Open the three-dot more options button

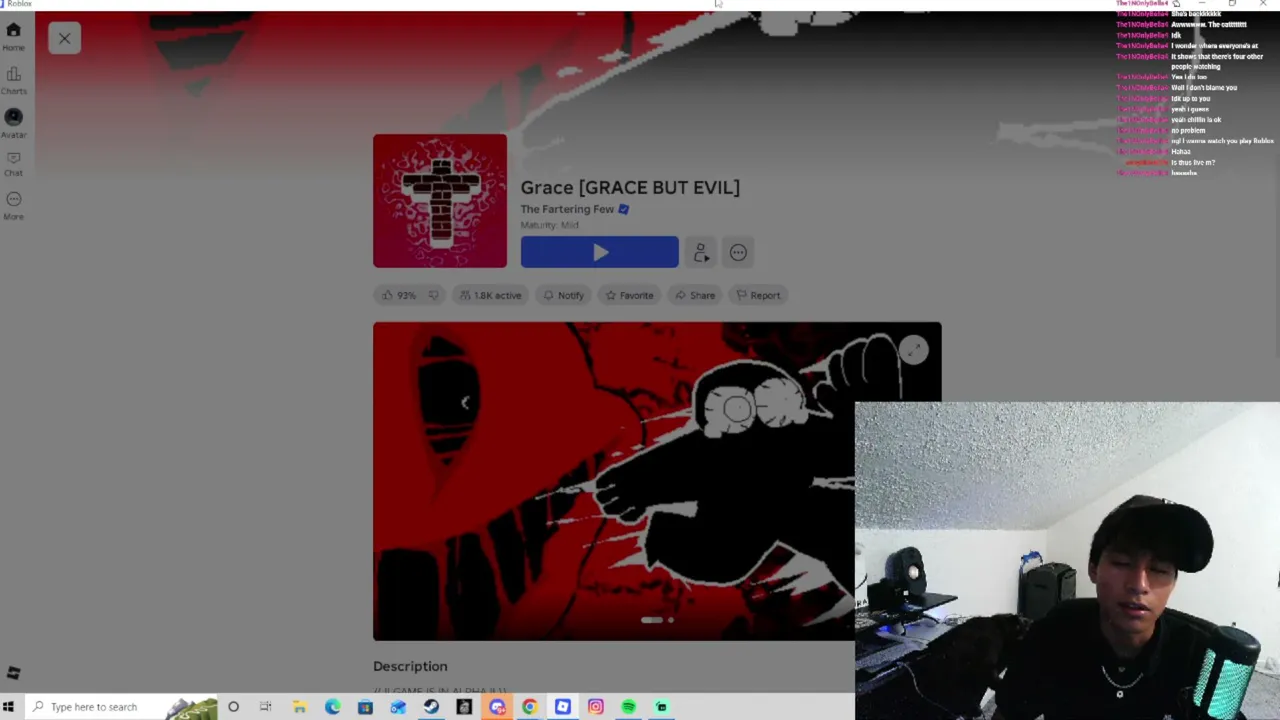(x=738, y=253)
